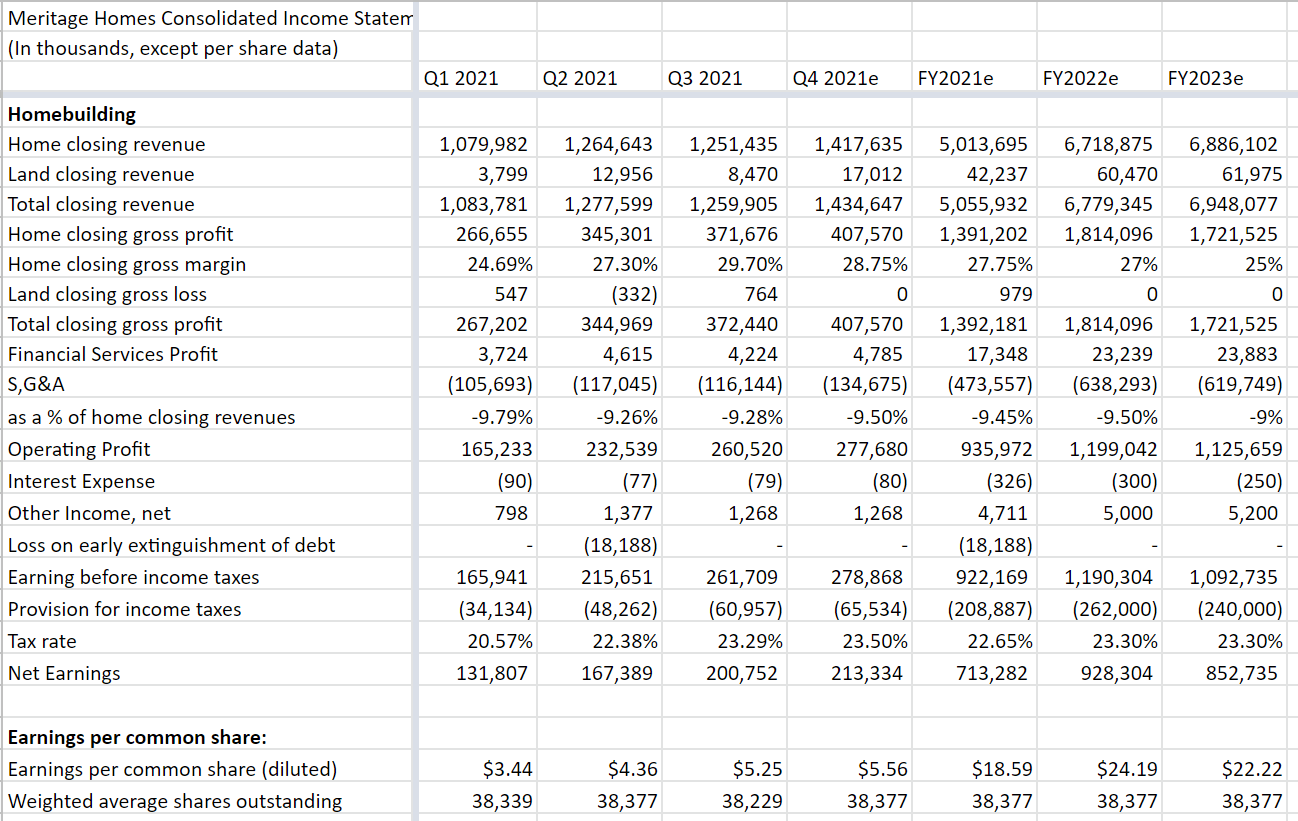The image size is (1298, 821).
Task: Select FY2021e total closing revenue 5,055,932
Action: coord(984,204)
